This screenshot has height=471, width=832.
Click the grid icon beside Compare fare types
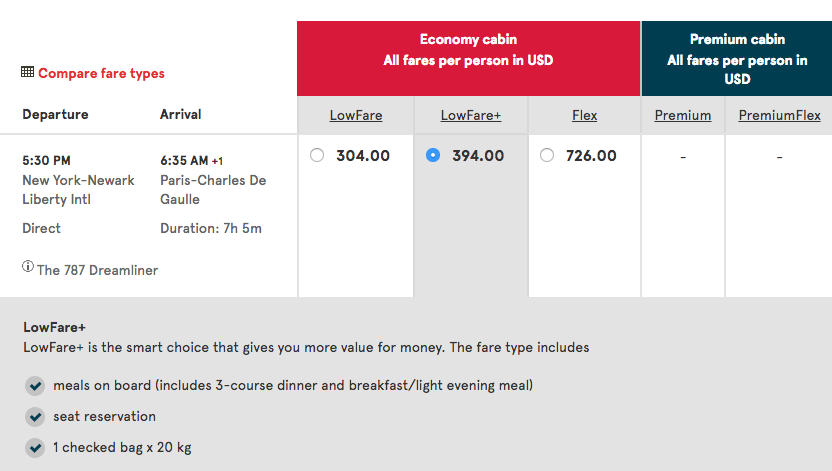pyautogui.click(x=28, y=73)
